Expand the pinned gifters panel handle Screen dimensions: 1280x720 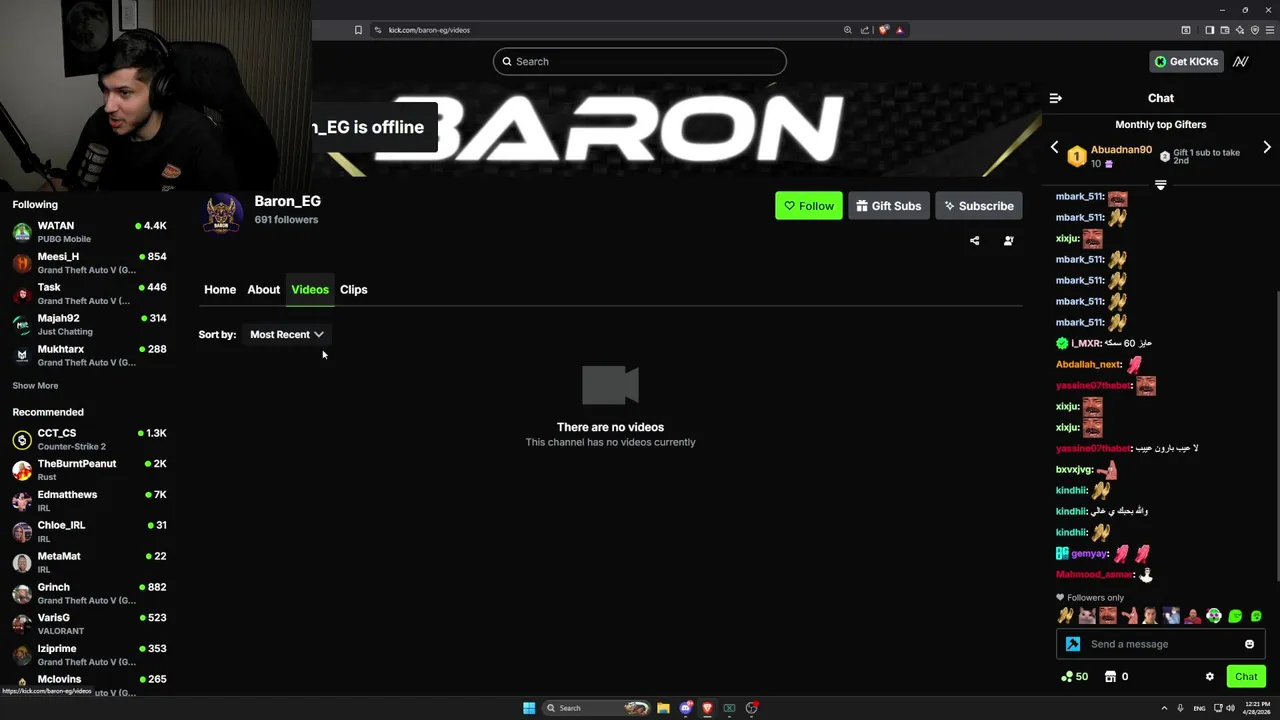[x=1161, y=185]
